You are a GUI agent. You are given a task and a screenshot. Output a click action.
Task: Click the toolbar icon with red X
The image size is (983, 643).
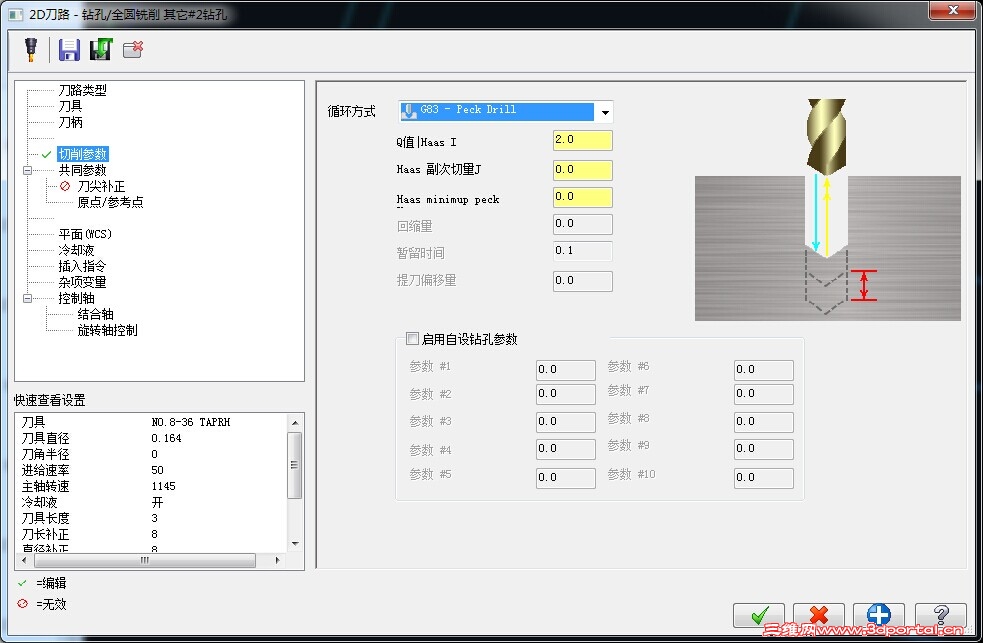pos(133,50)
